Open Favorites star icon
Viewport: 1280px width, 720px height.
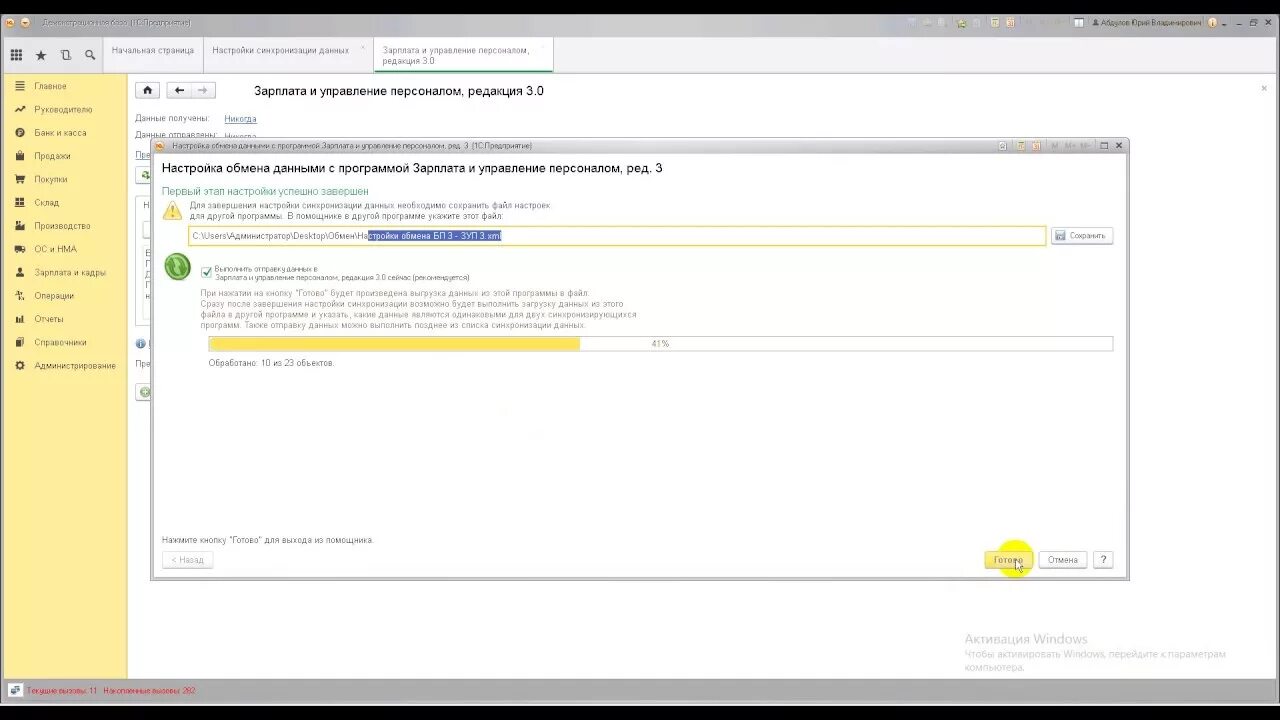pyautogui.click(x=41, y=55)
